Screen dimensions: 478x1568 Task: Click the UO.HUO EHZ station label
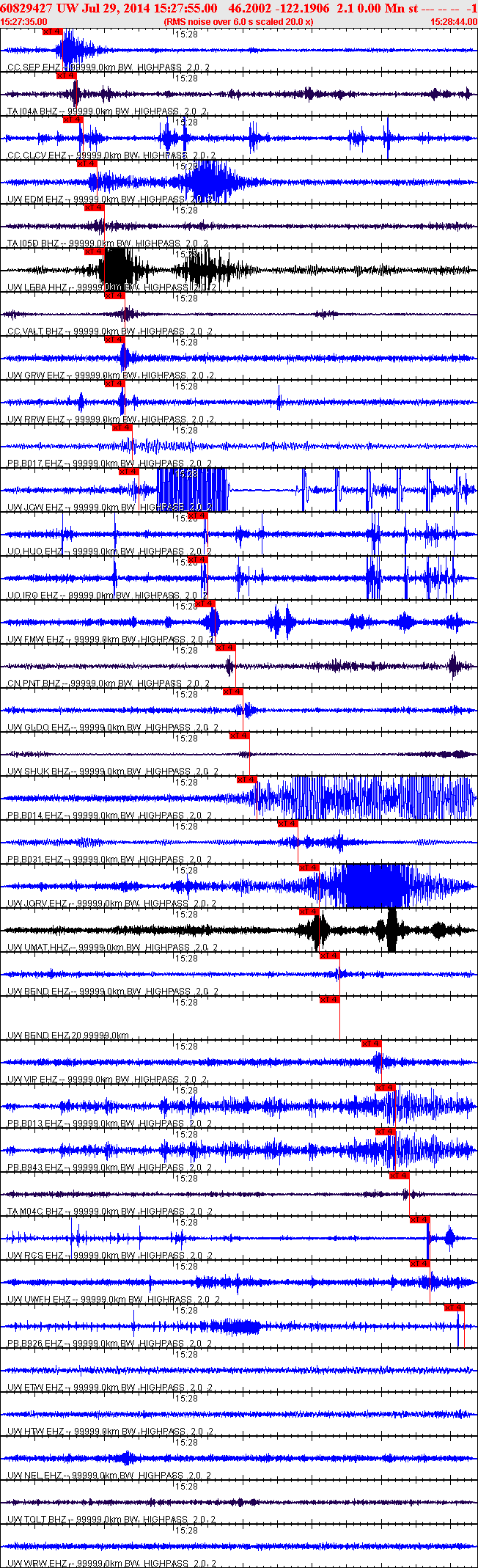[109, 552]
